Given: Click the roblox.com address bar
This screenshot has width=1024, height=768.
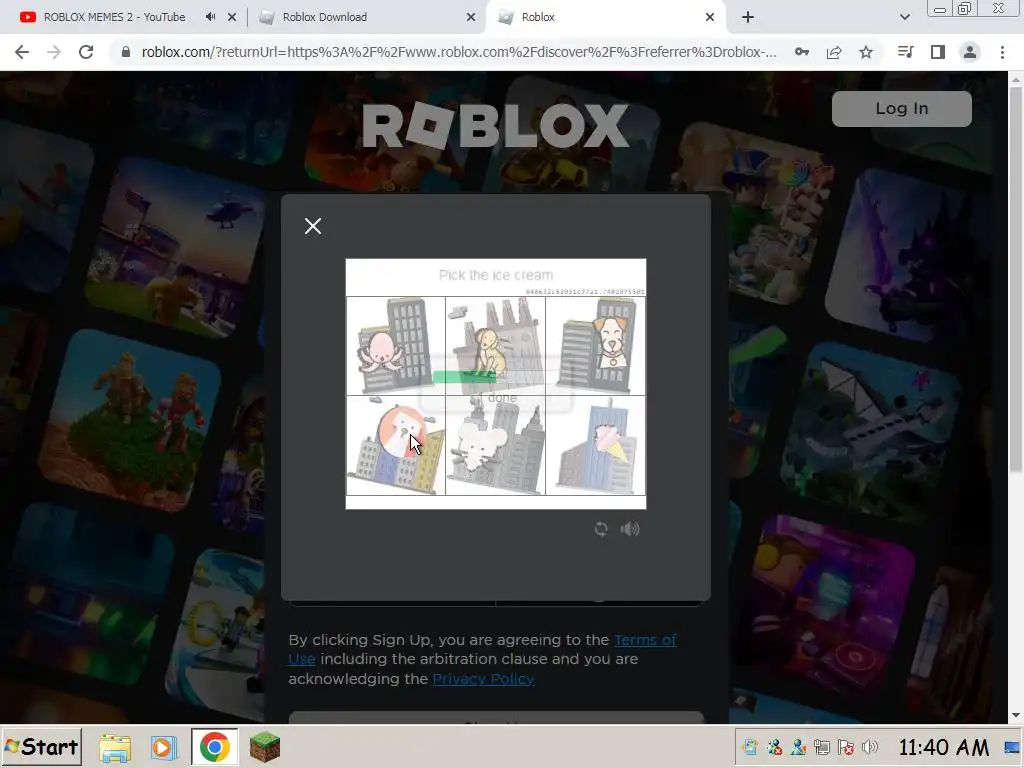Looking at the screenshot, I should [x=457, y=52].
